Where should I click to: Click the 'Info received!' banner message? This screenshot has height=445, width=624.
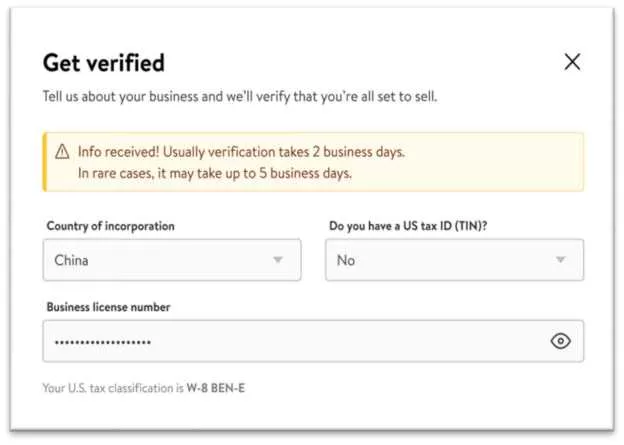[242, 152]
